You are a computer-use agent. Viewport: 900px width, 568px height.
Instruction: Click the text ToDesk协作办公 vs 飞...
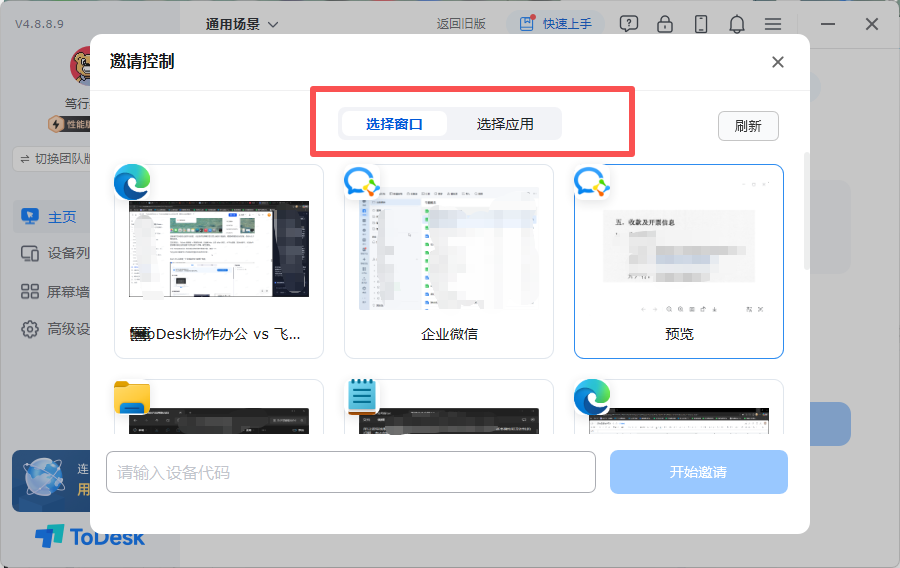(x=215, y=334)
